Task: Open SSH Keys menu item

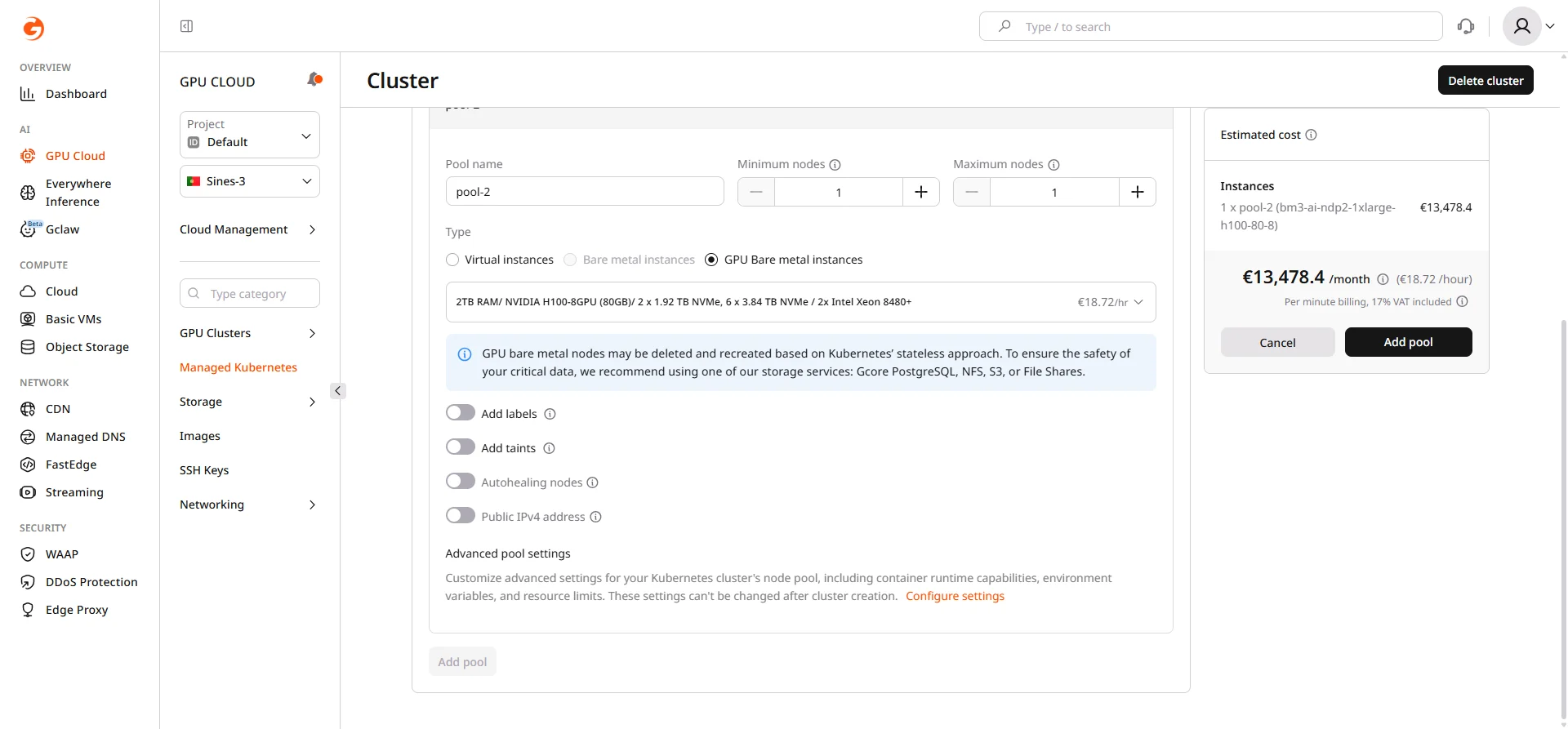Action: [204, 470]
